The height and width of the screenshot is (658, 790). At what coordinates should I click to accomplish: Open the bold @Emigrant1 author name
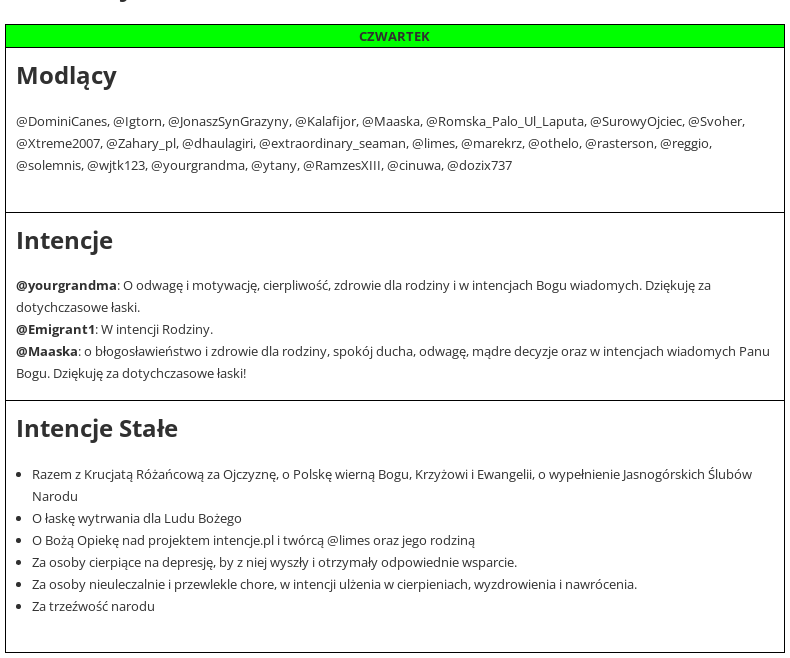55,329
